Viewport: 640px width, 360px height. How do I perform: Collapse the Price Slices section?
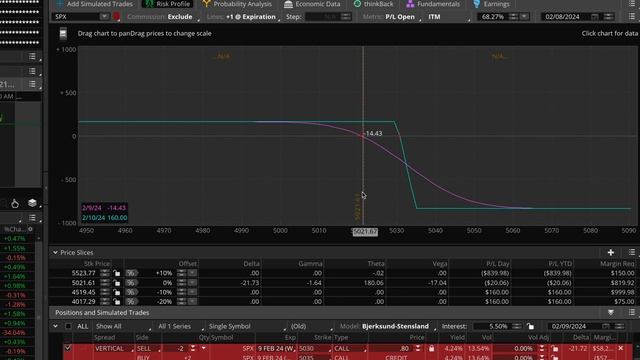tap(55, 253)
